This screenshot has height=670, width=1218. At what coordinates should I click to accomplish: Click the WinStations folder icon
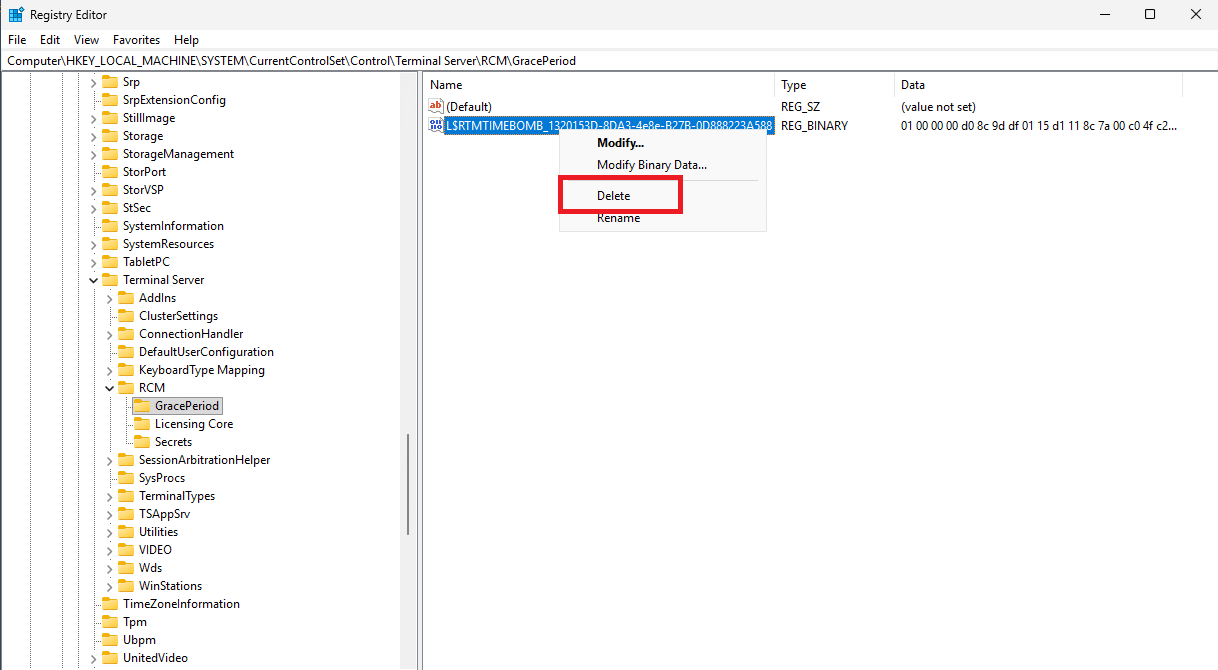coord(126,586)
